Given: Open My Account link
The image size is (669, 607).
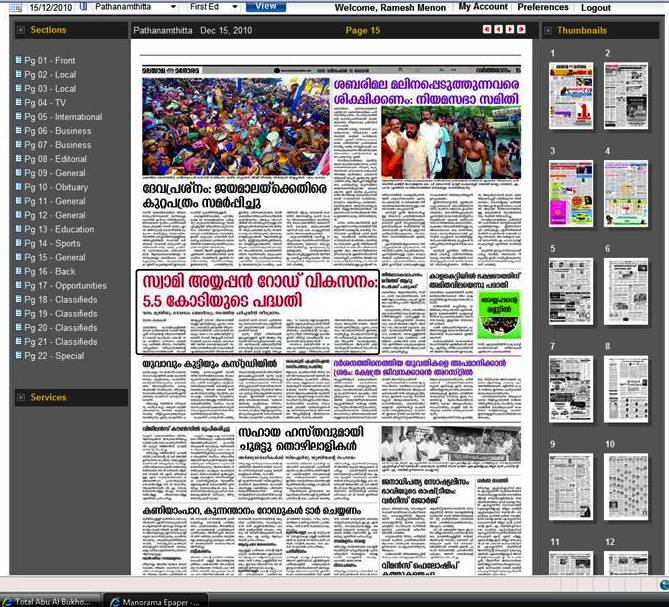Looking at the screenshot, I should (483, 7).
